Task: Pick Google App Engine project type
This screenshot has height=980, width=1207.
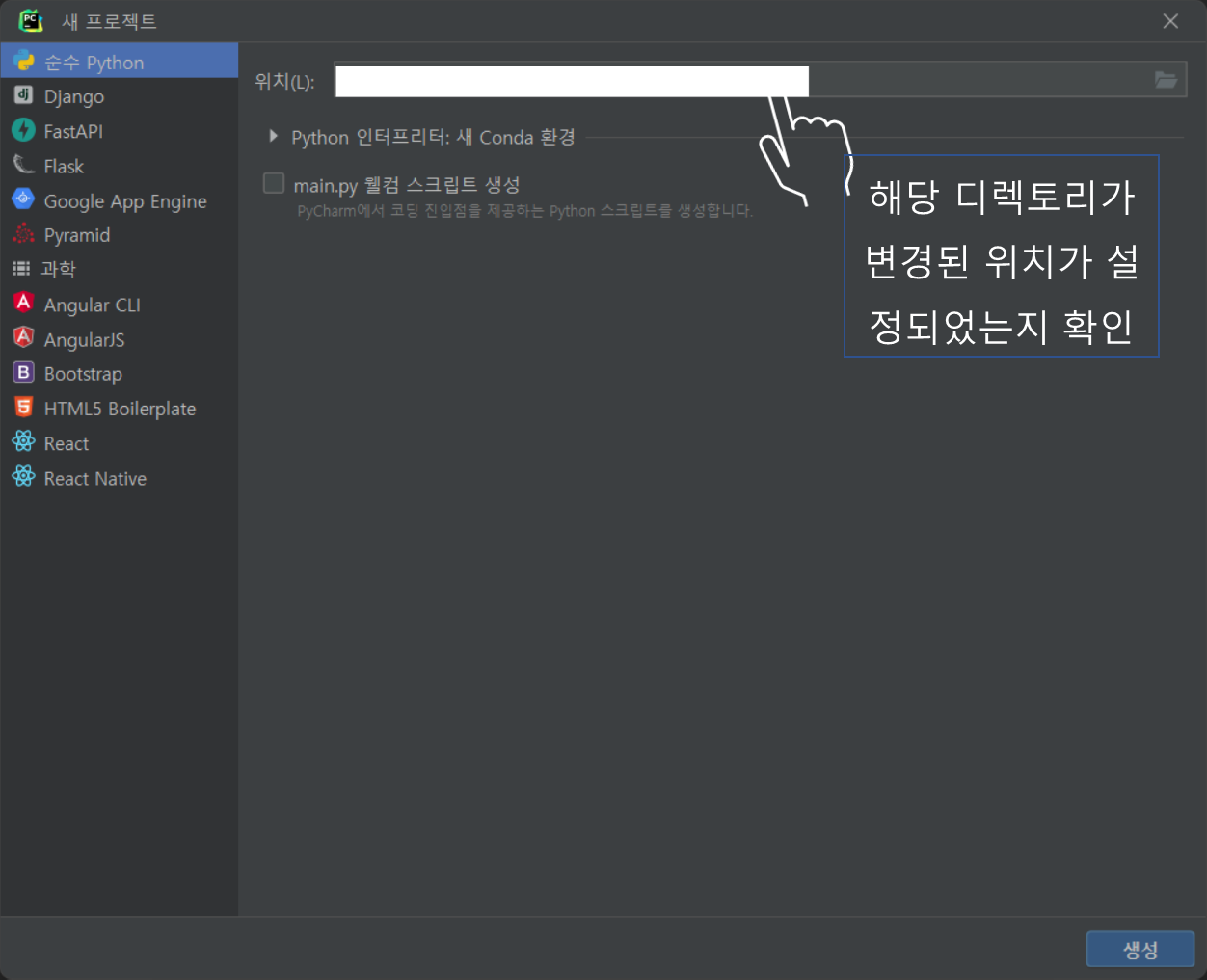Action: 120,200
